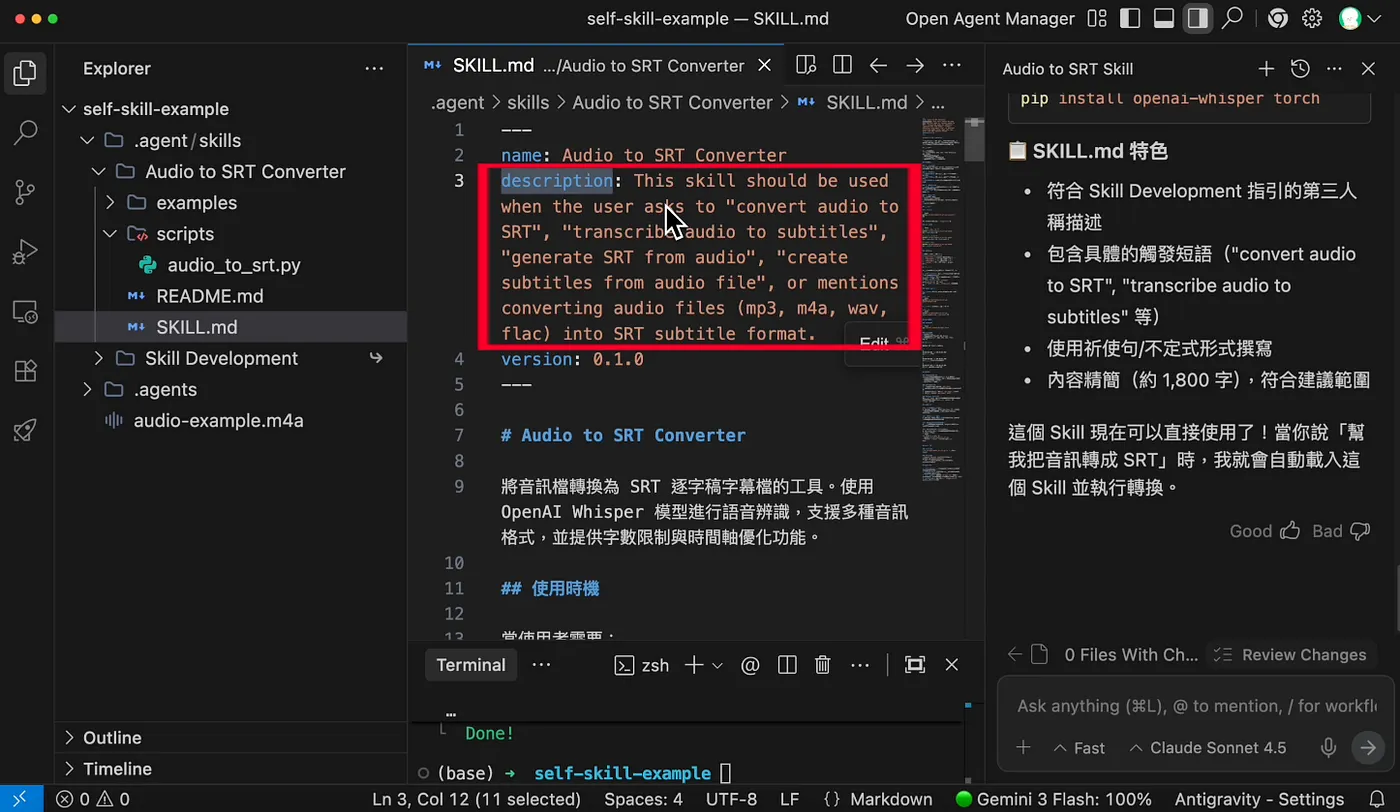This screenshot has height=812, width=1400.
Task: Click the search magnifier in title bar
Action: point(1233,18)
